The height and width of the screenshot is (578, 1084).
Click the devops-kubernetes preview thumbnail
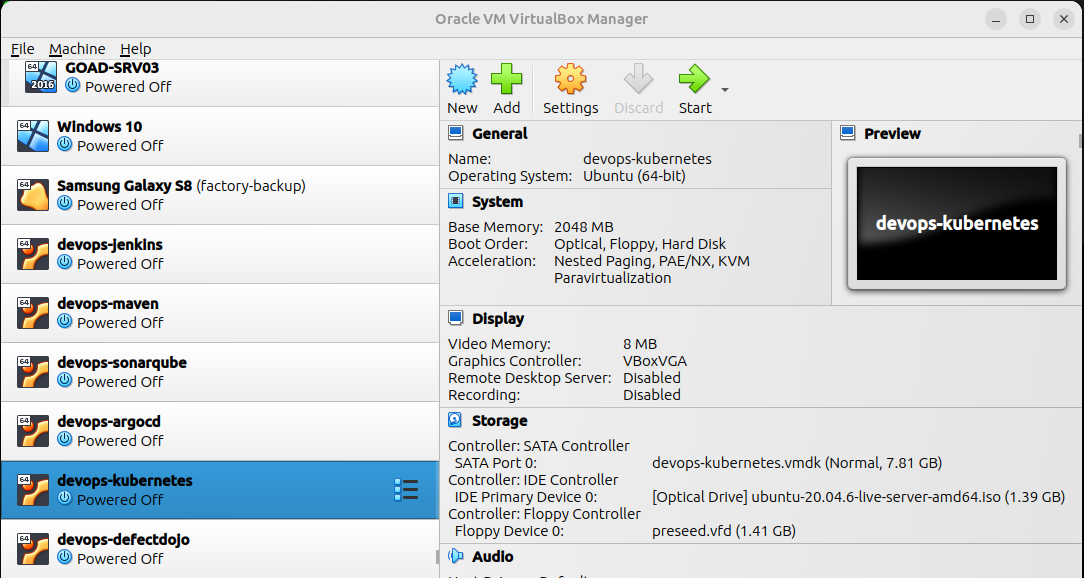[x=956, y=223]
